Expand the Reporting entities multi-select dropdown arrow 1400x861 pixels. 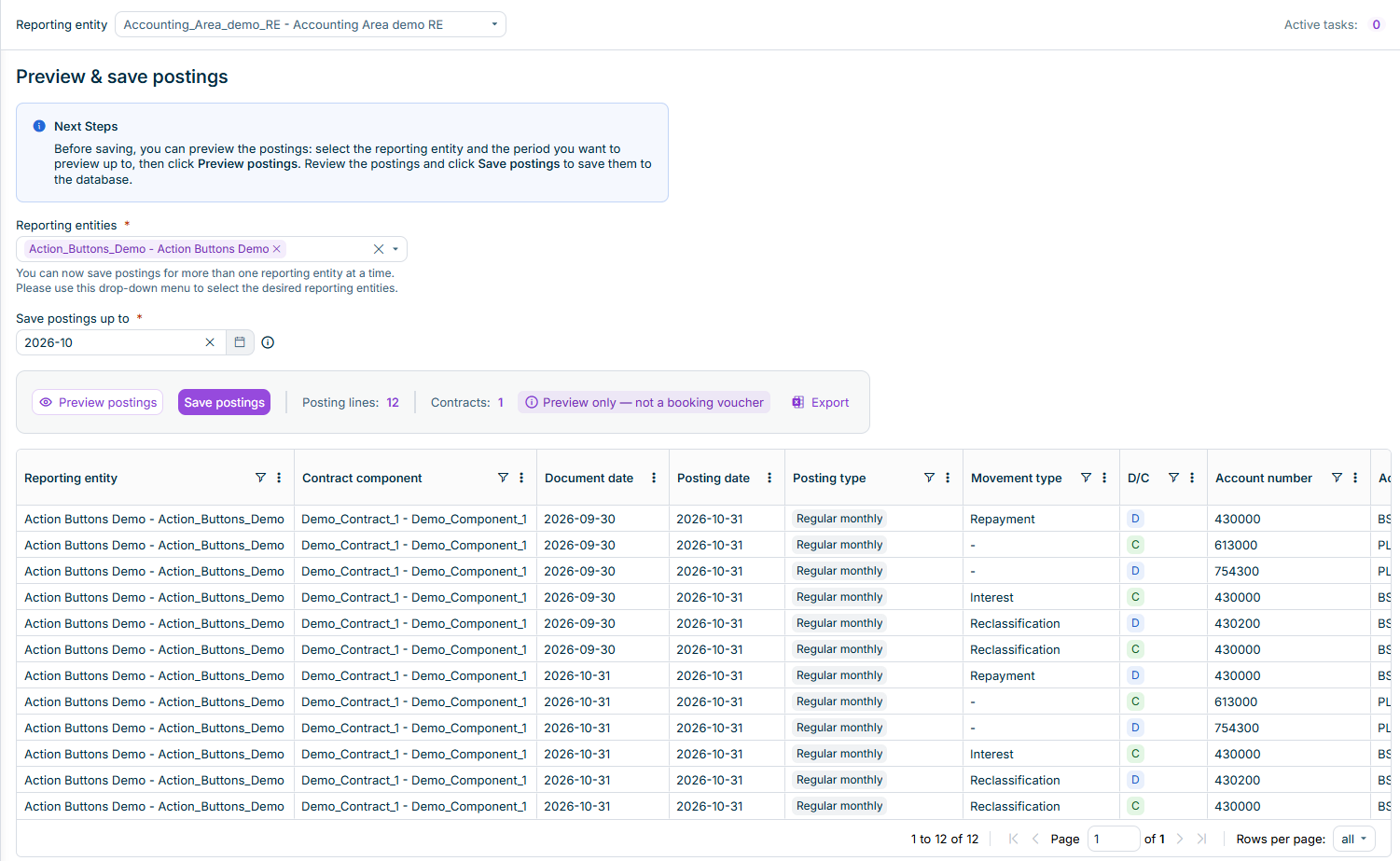pos(395,249)
